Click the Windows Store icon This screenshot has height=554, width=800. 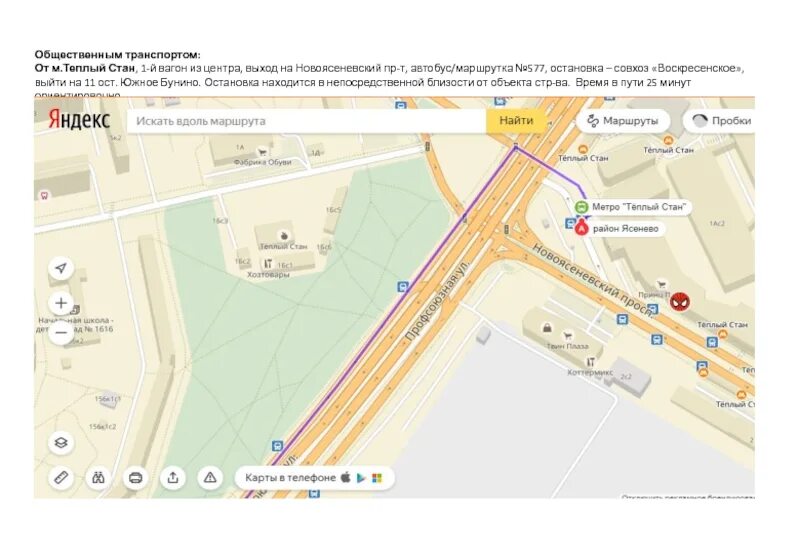tap(377, 478)
